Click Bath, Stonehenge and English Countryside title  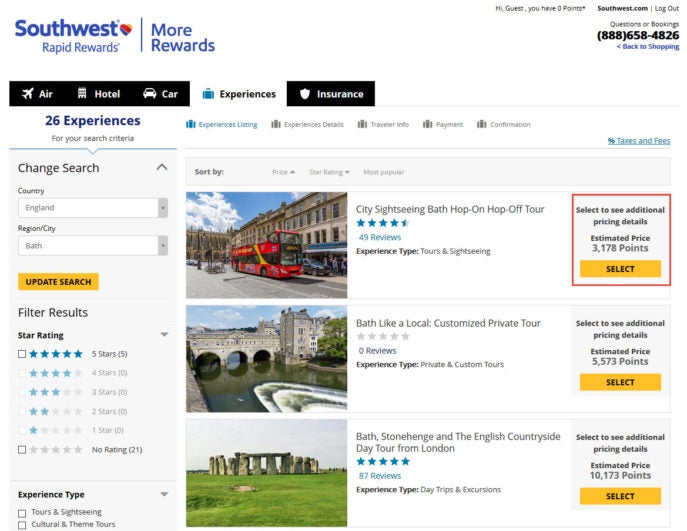tap(458, 442)
